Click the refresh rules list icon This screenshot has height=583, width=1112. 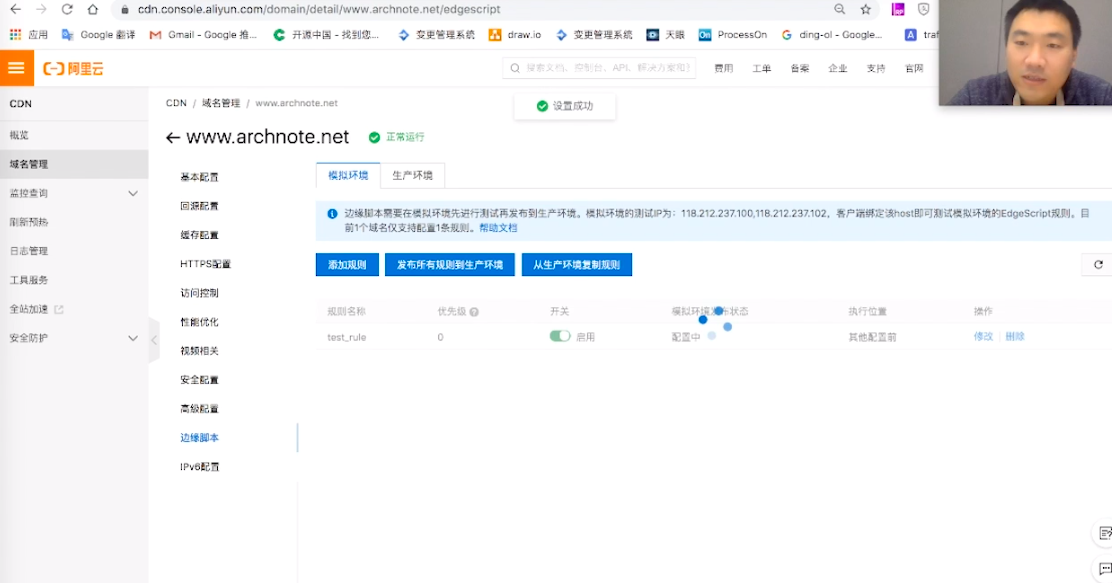coord(1097,264)
